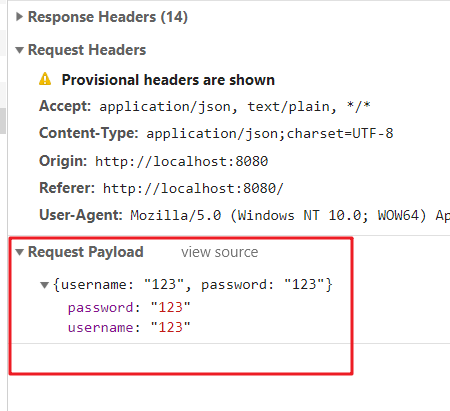450x411 pixels.
Task: Collapse the Request Payload triangle
Action: point(19,252)
